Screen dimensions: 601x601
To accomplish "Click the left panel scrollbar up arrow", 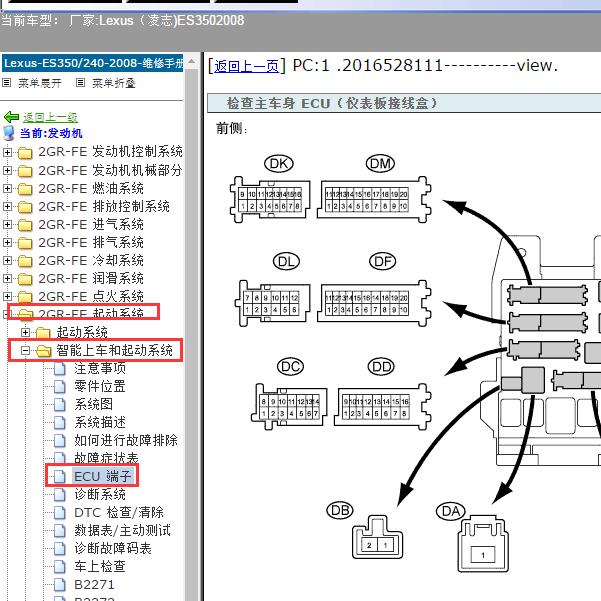I will [x=192, y=61].
